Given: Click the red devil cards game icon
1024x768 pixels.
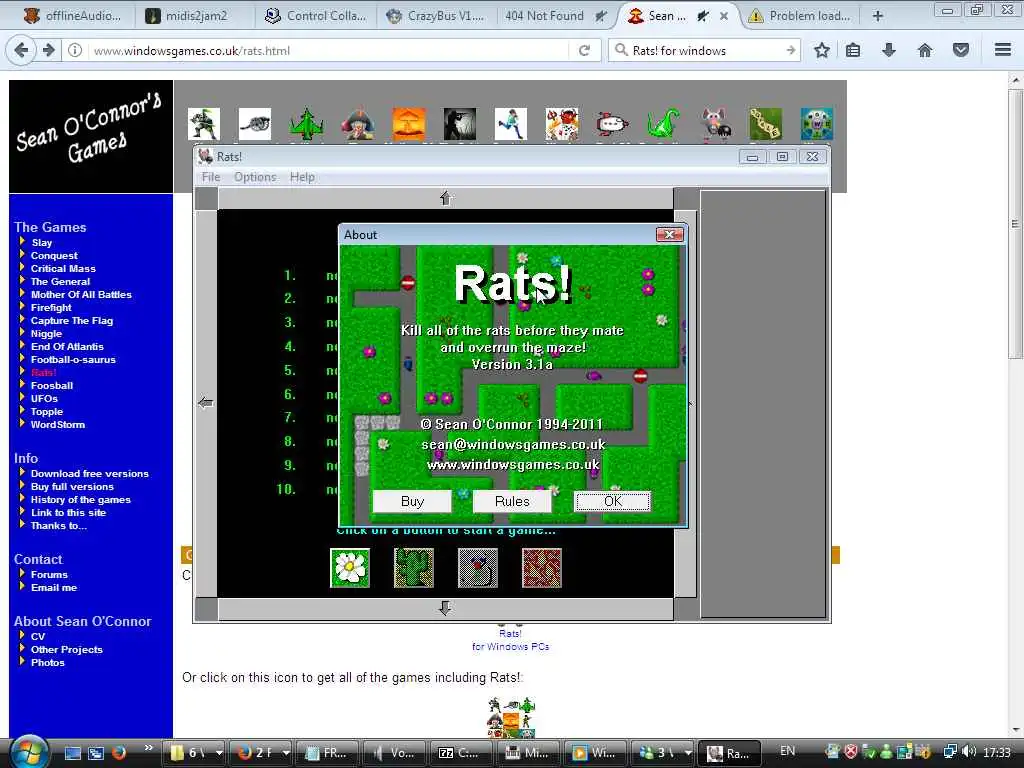Looking at the screenshot, I should click(x=562, y=124).
